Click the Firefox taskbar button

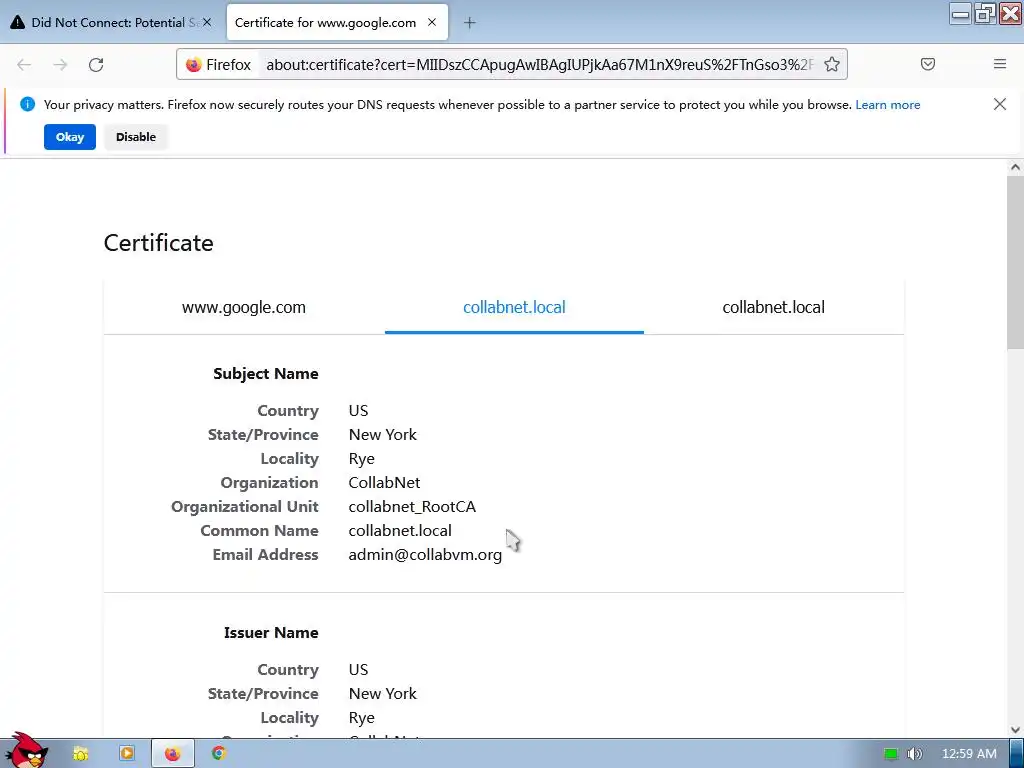173,754
